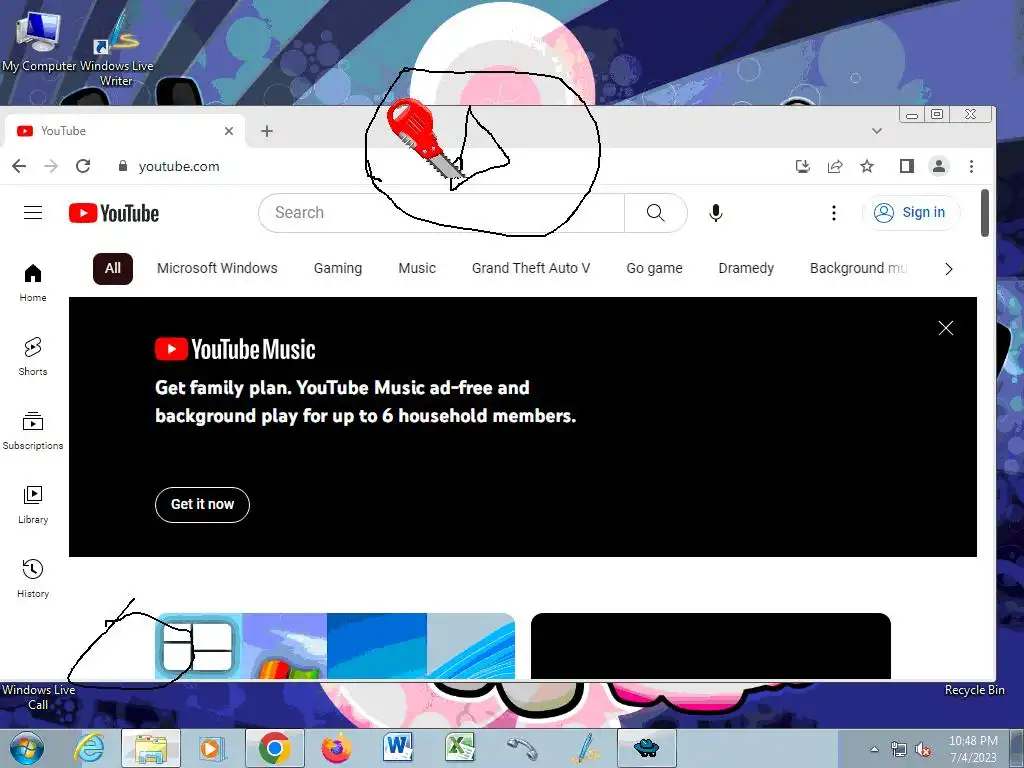Open Subscriptions in sidebar
Image resolution: width=1024 pixels, height=768 pixels.
[33, 430]
